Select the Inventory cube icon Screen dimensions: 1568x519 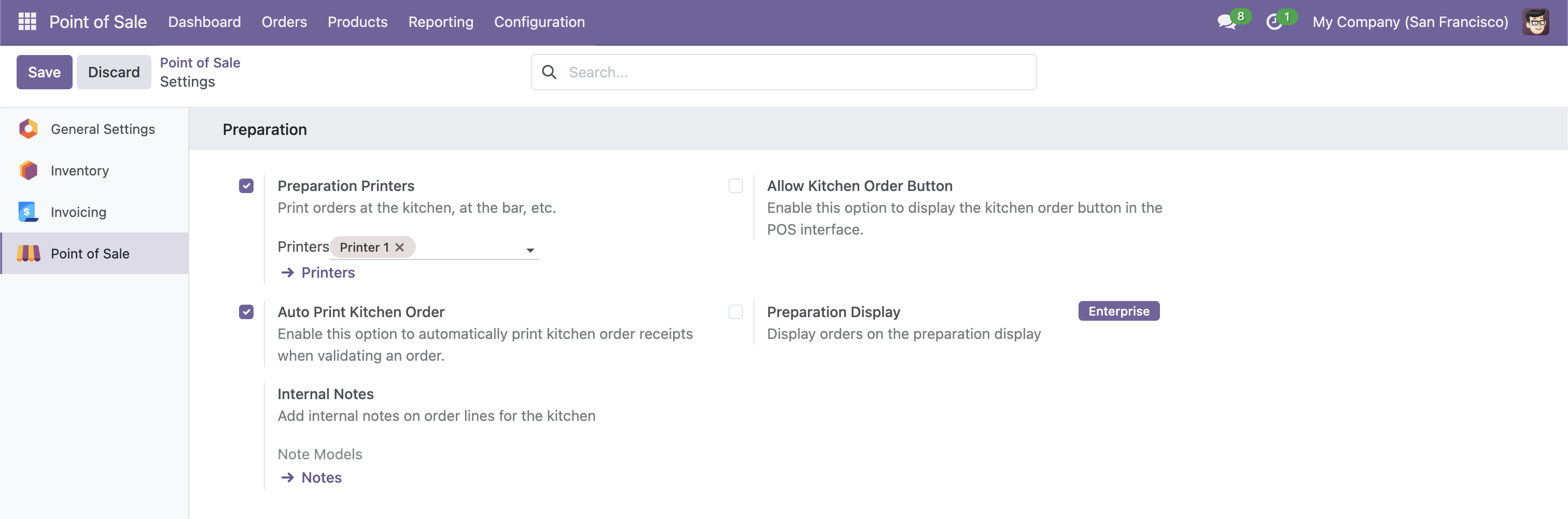tap(28, 171)
